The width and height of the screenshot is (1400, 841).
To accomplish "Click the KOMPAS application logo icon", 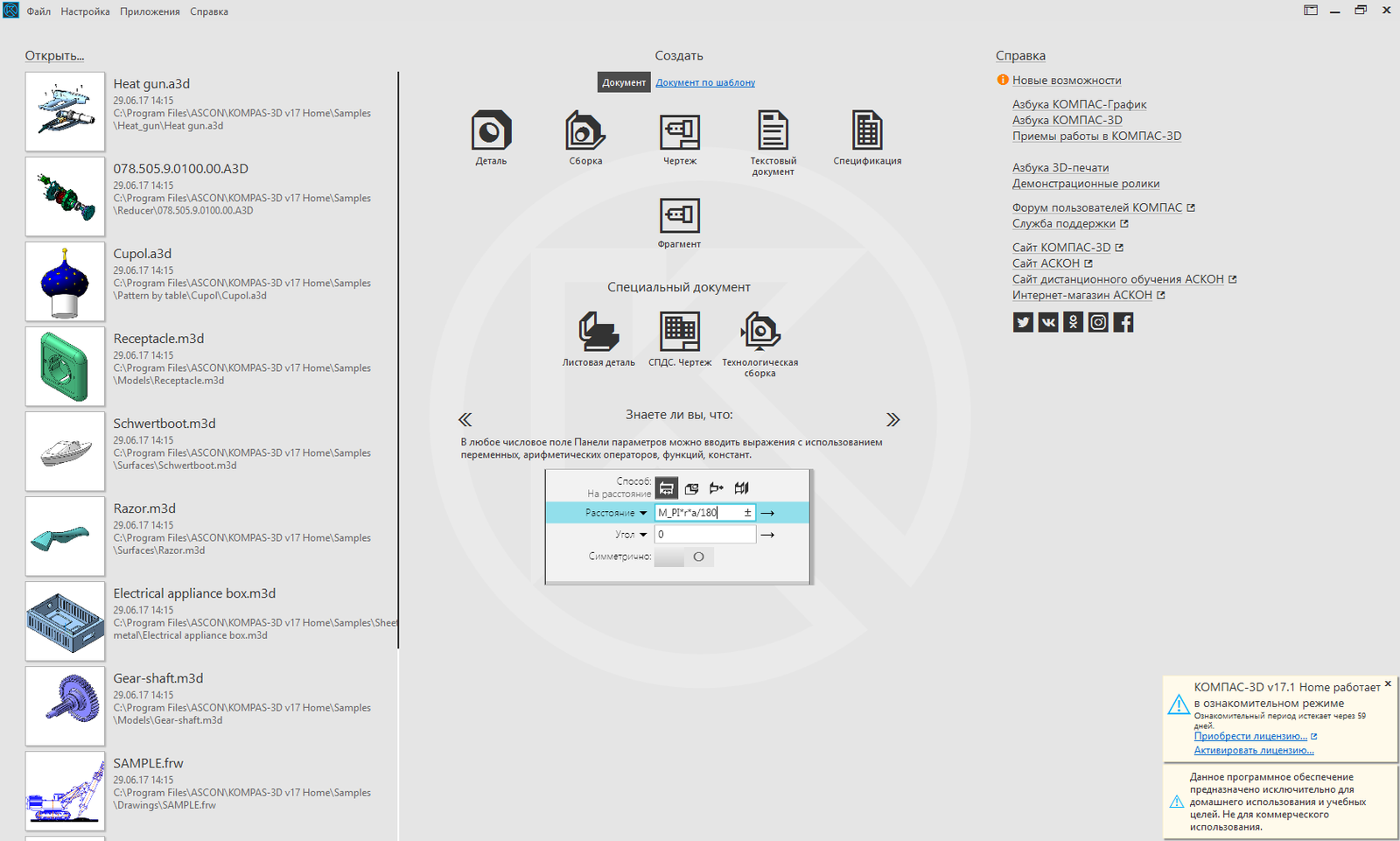I will coord(10,11).
